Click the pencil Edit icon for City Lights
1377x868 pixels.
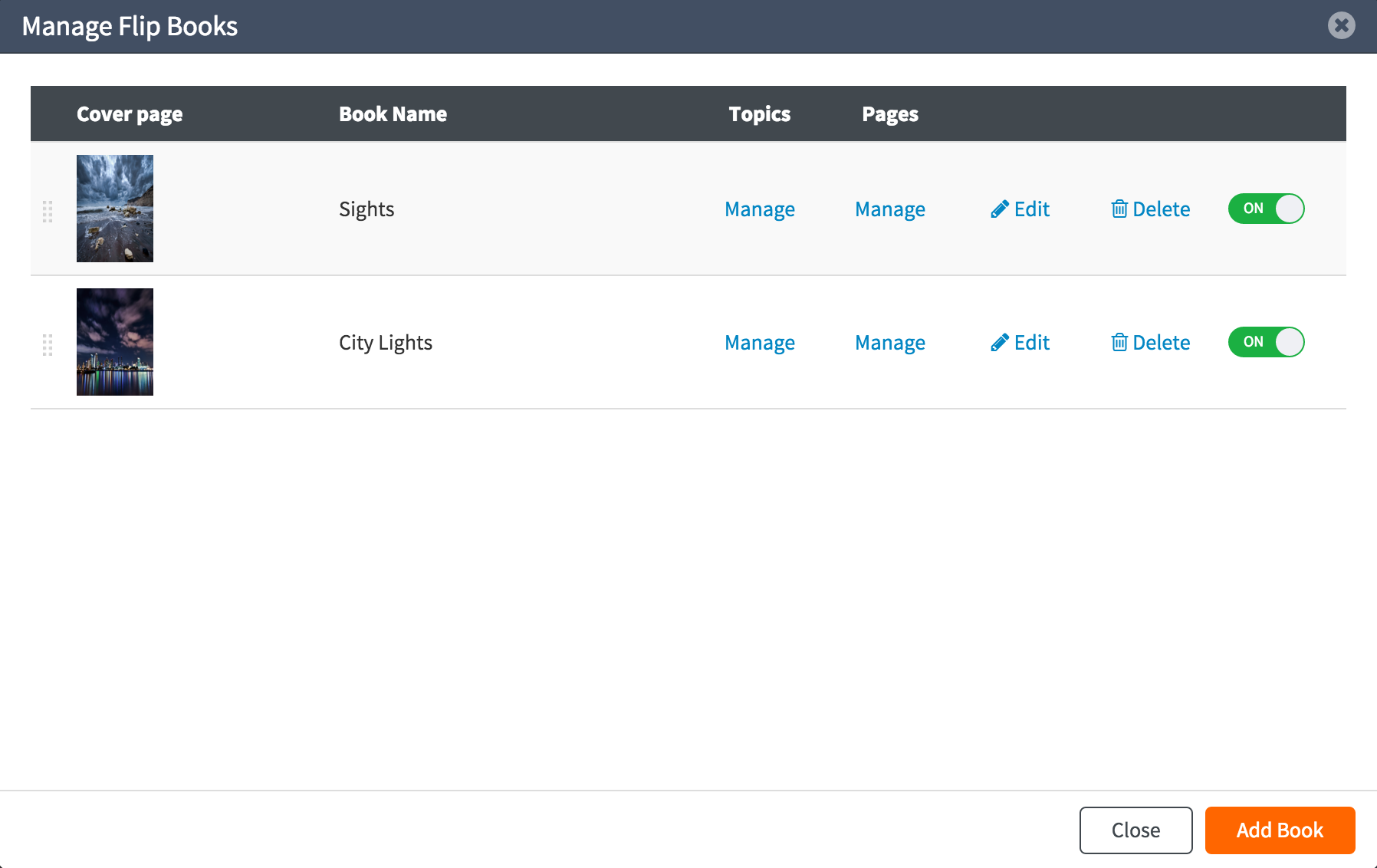point(999,343)
